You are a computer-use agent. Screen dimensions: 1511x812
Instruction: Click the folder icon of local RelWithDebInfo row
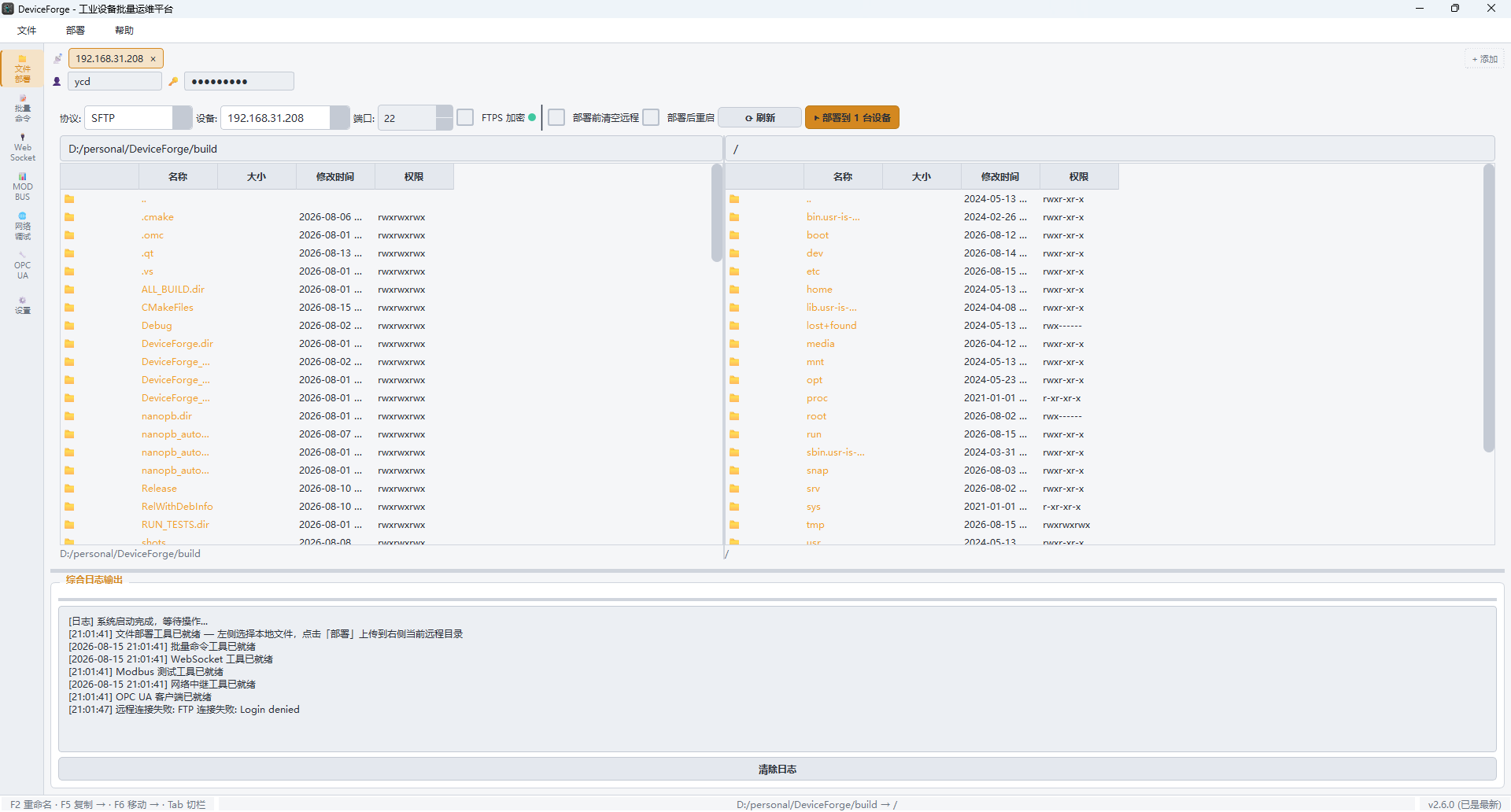point(69,507)
